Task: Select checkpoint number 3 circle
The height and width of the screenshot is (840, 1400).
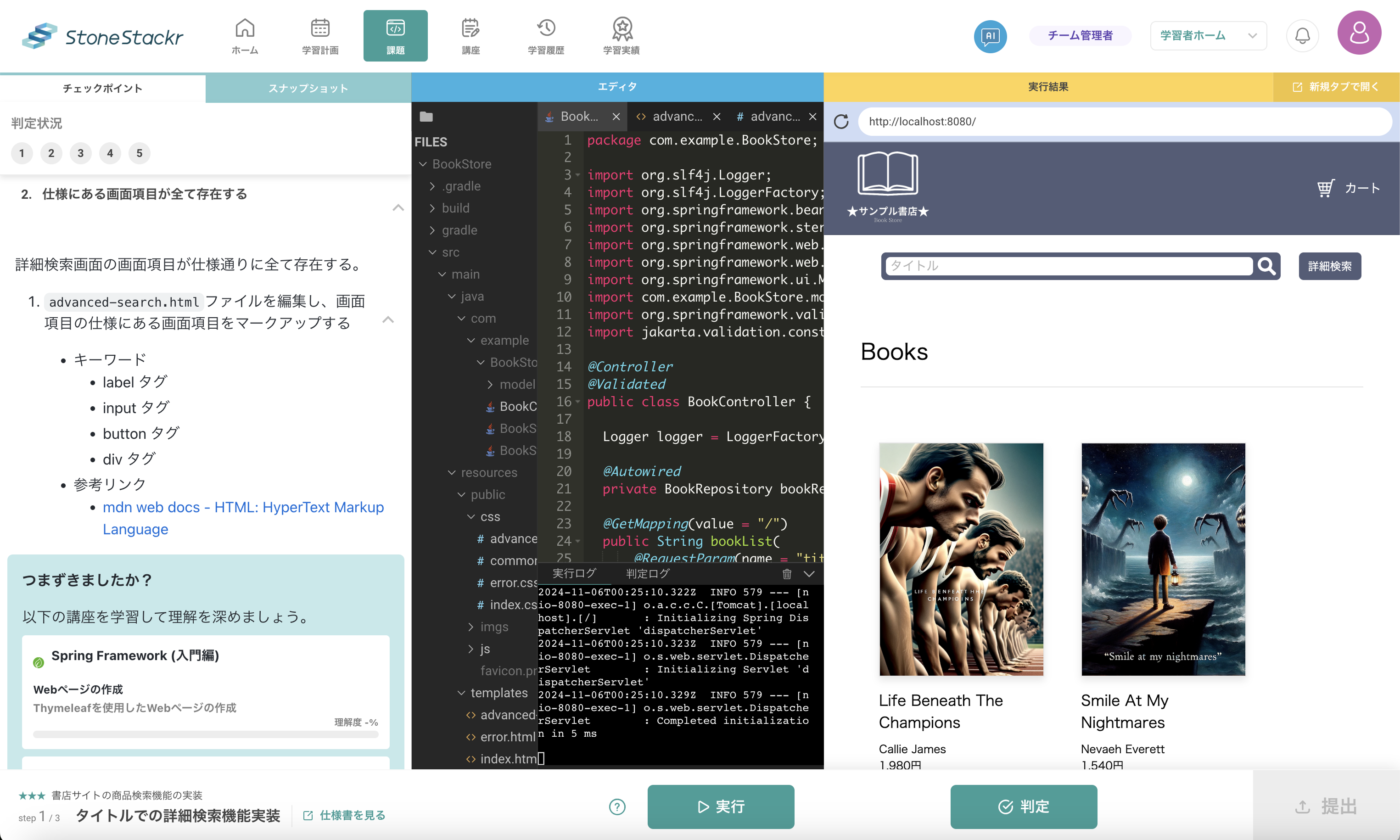Action: 80,153
